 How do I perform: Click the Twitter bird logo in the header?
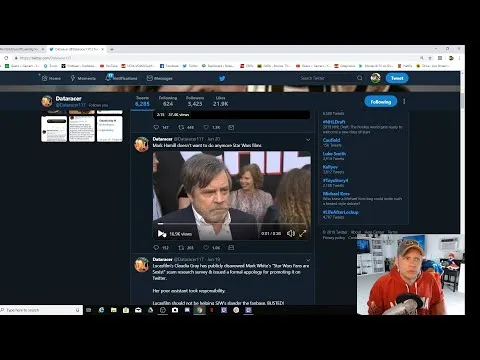click(x=222, y=78)
